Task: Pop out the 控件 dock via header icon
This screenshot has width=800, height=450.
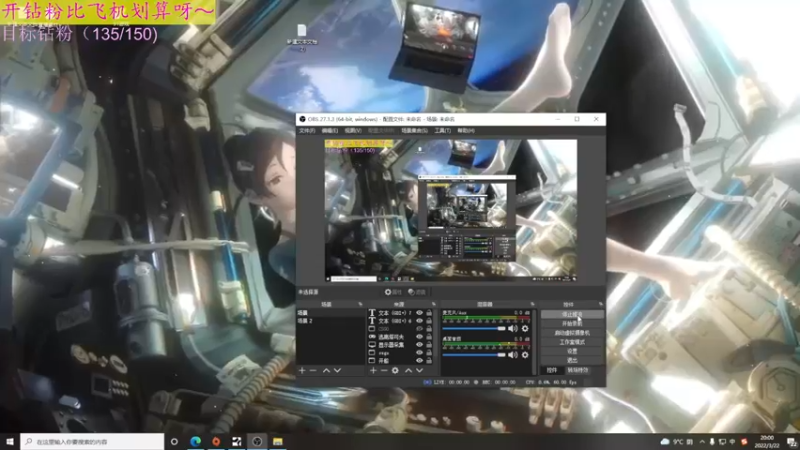Action: point(601,305)
